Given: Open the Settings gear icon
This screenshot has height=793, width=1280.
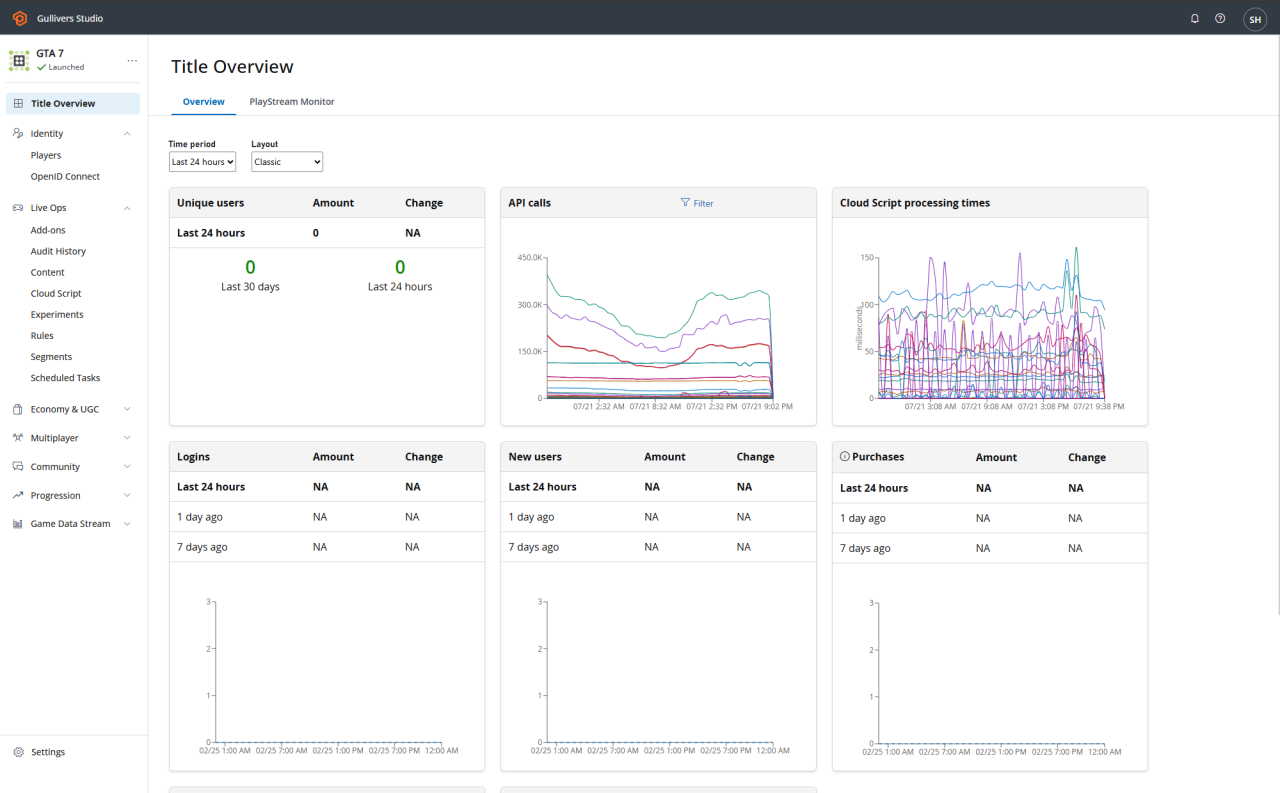Looking at the screenshot, I should click(17, 751).
